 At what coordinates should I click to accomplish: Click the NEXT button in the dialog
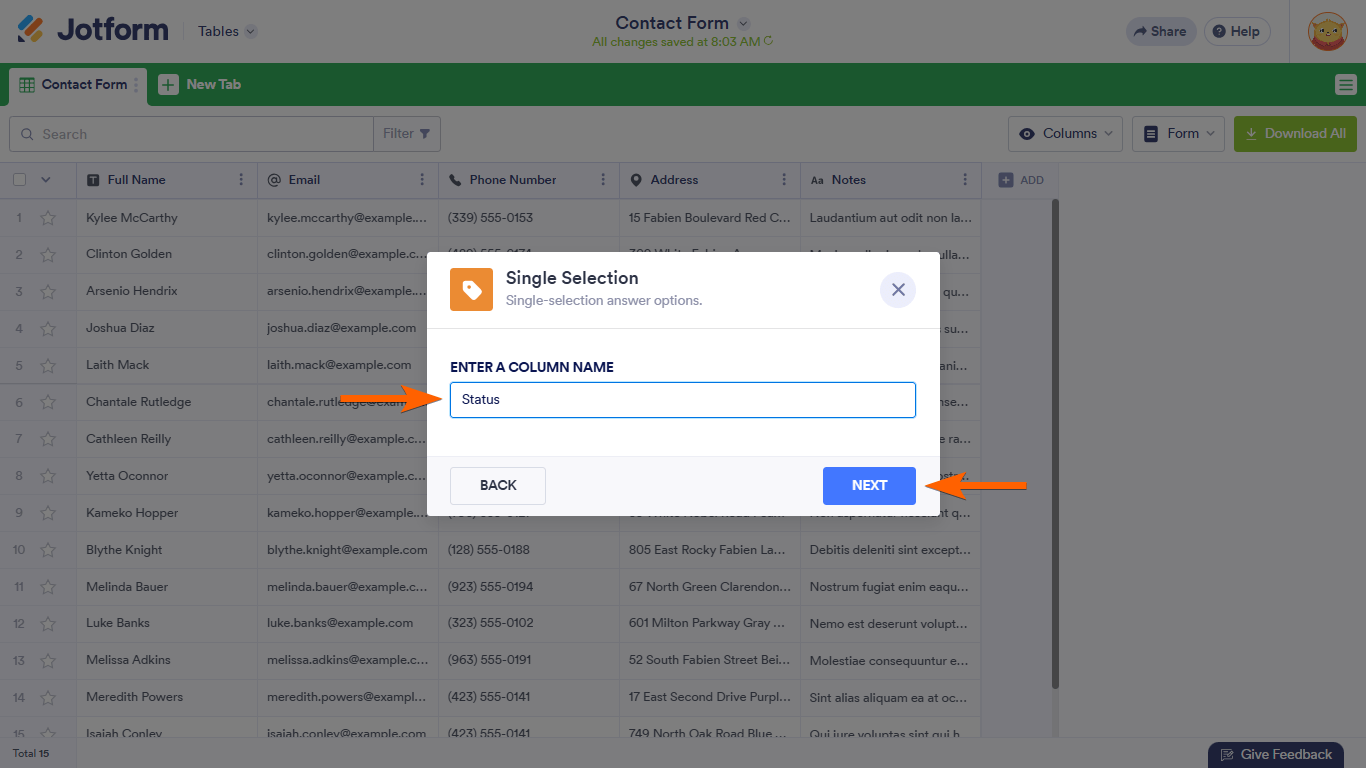(x=869, y=486)
